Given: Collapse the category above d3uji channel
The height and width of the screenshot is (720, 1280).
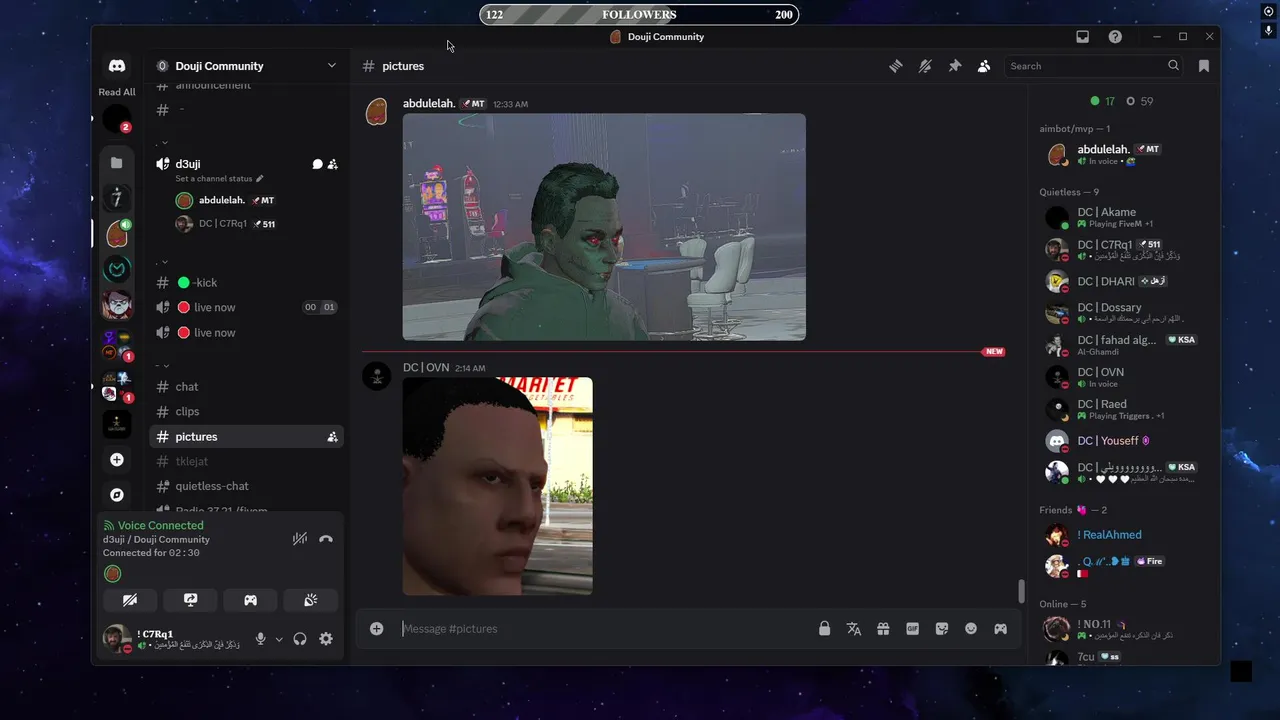Looking at the screenshot, I should point(165,141).
